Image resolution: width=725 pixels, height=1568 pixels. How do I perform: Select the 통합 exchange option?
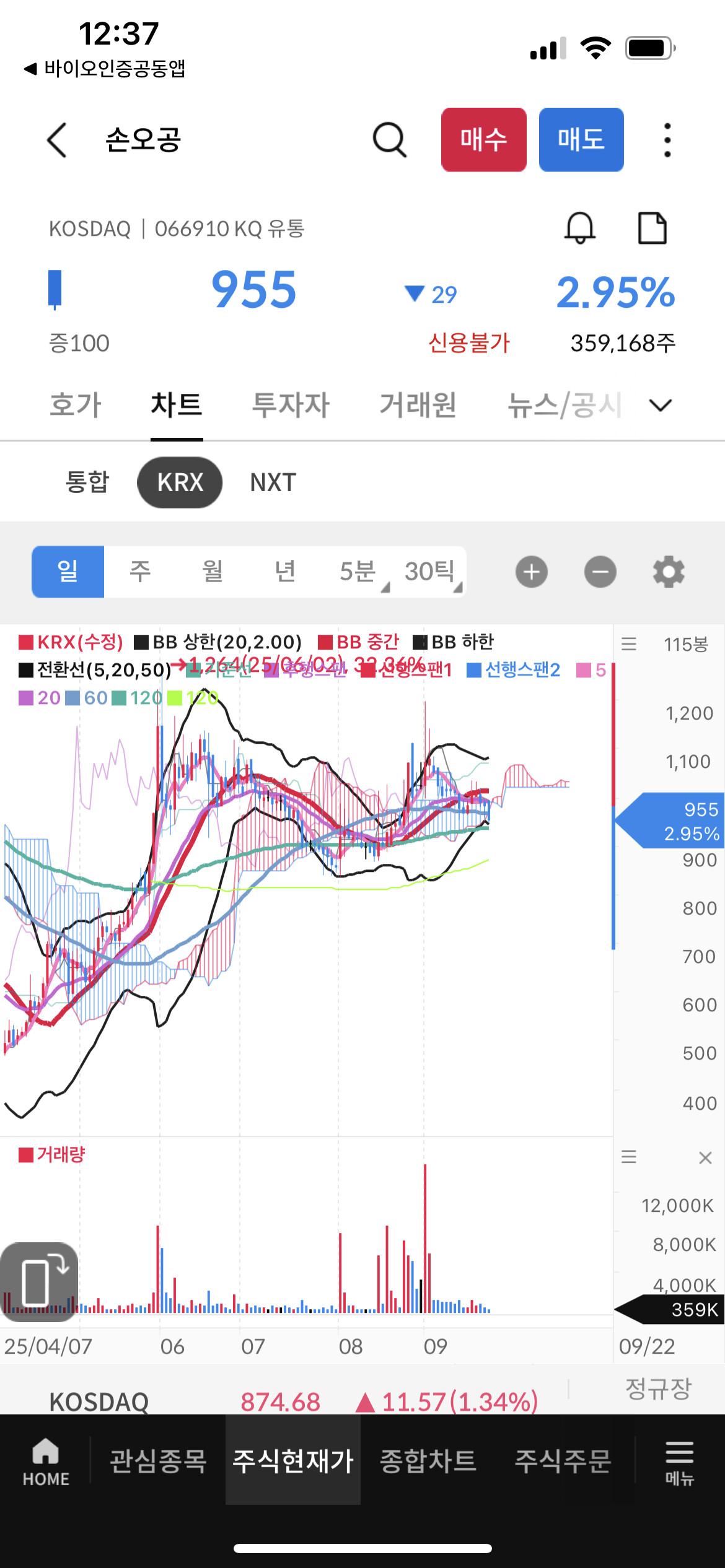click(x=87, y=482)
